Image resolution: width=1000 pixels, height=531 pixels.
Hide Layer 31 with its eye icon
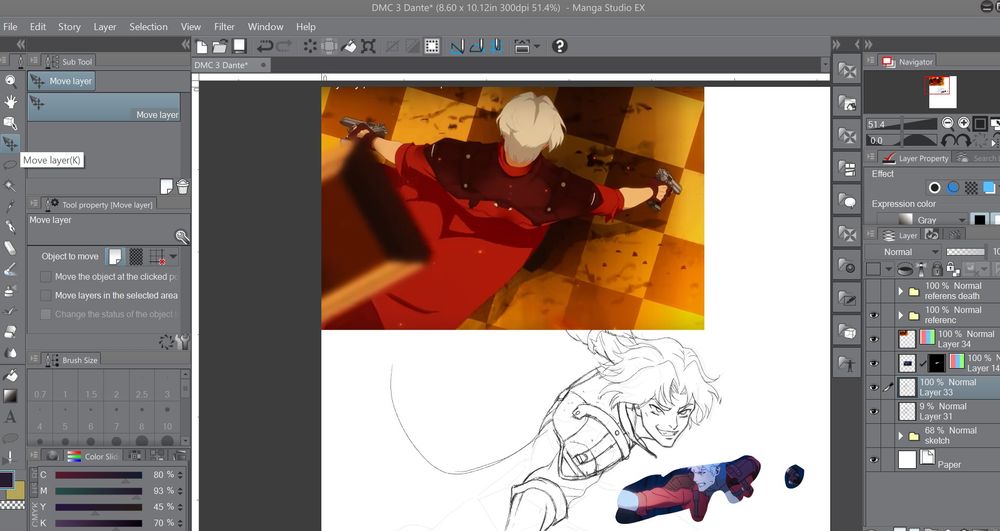point(873,412)
